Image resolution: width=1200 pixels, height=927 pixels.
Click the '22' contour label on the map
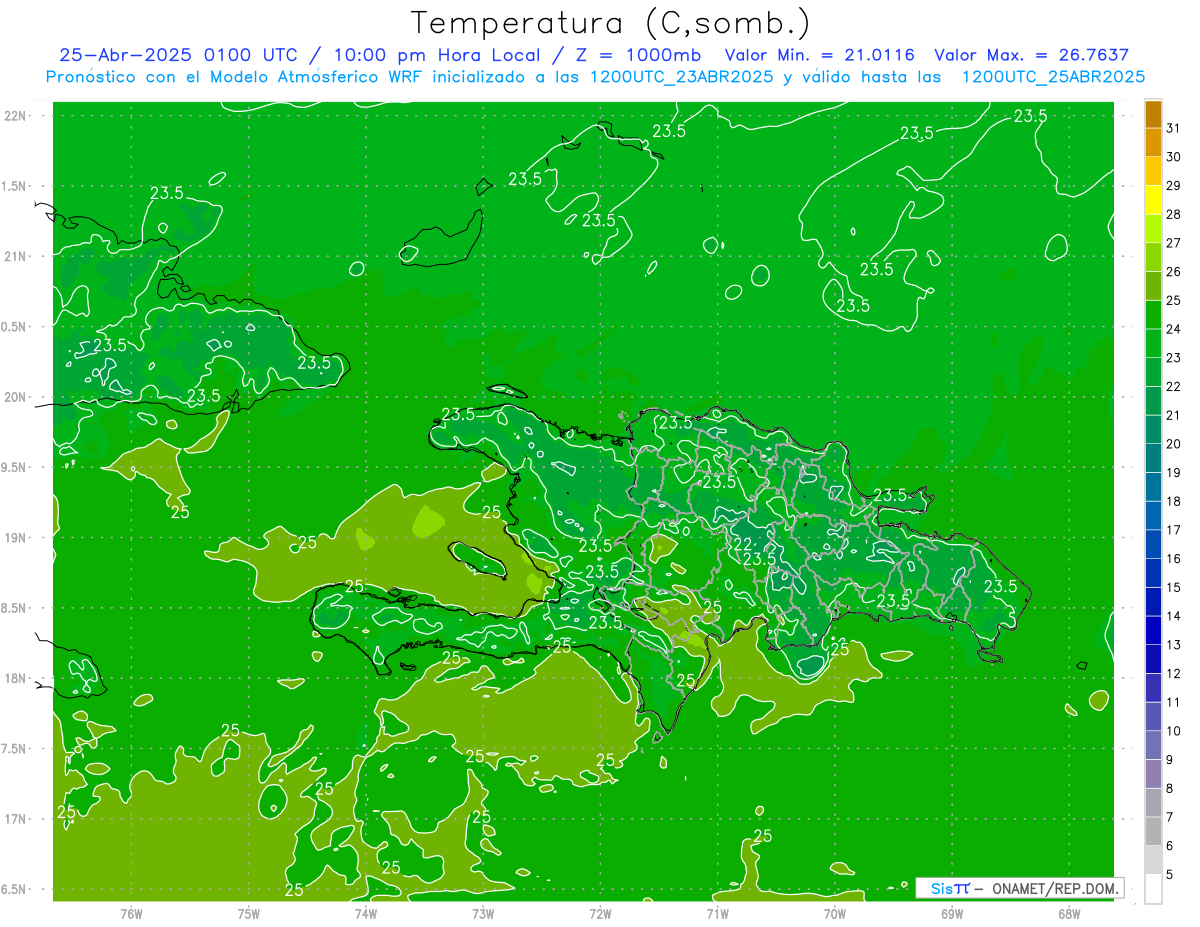[x=743, y=544]
